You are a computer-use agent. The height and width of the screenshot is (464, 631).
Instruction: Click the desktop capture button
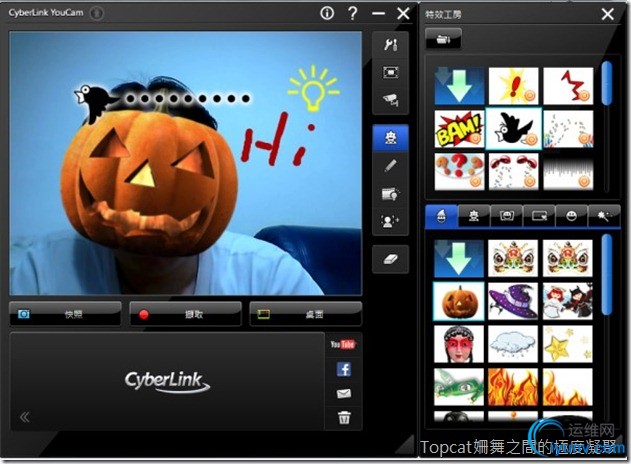point(305,314)
